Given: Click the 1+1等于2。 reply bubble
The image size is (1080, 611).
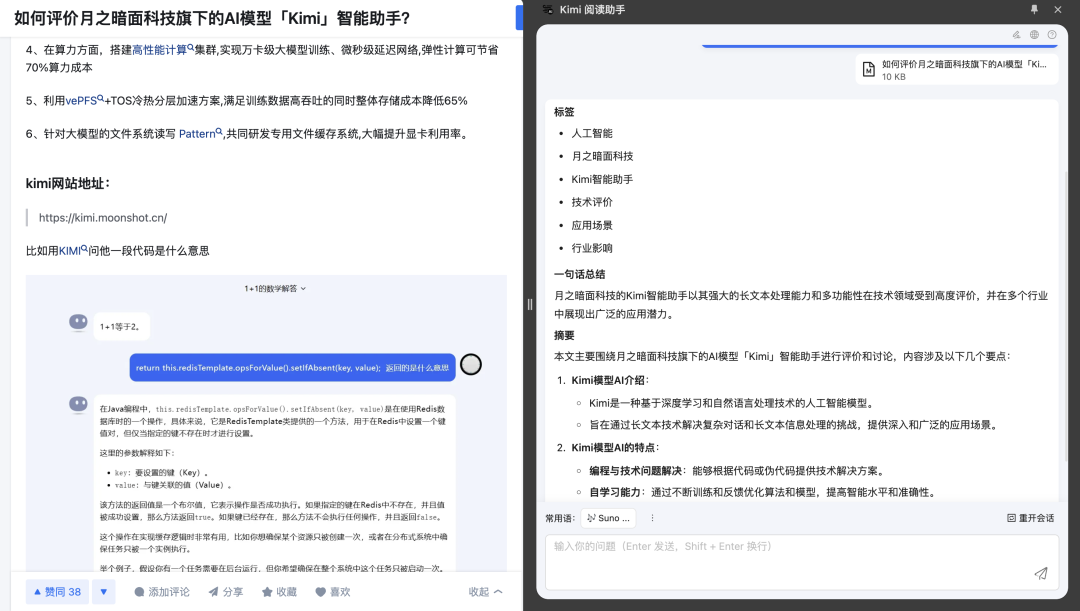Looking at the screenshot, I should click(121, 327).
